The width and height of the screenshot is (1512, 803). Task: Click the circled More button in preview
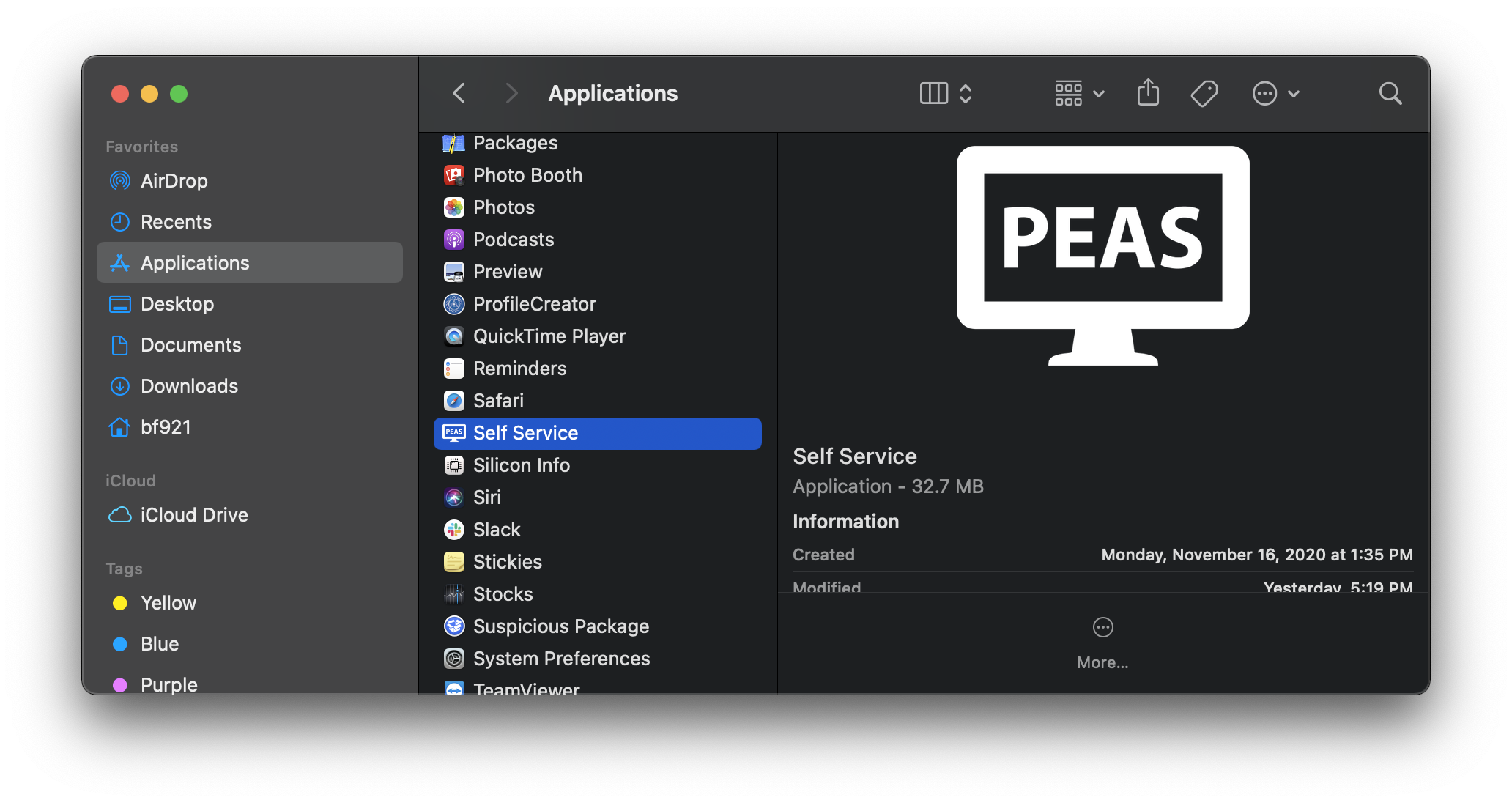point(1102,628)
